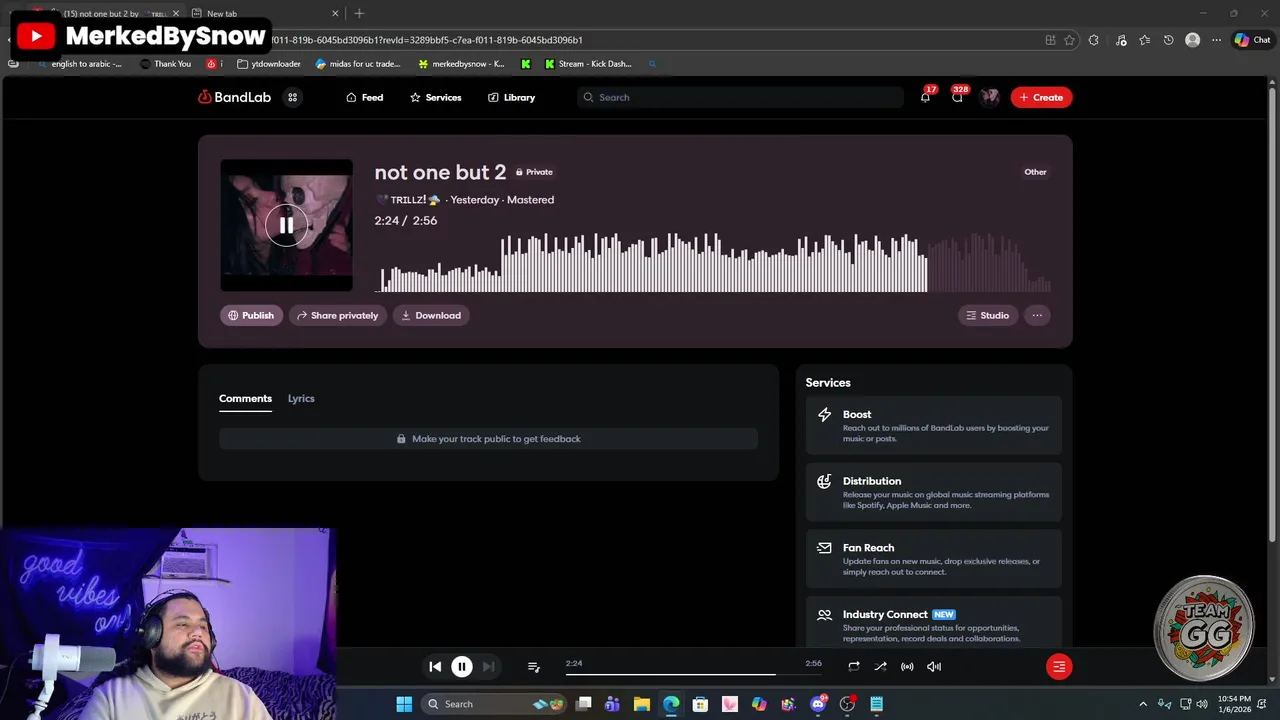Skip to previous track in player bar
The height and width of the screenshot is (720, 1280).
point(435,666)
